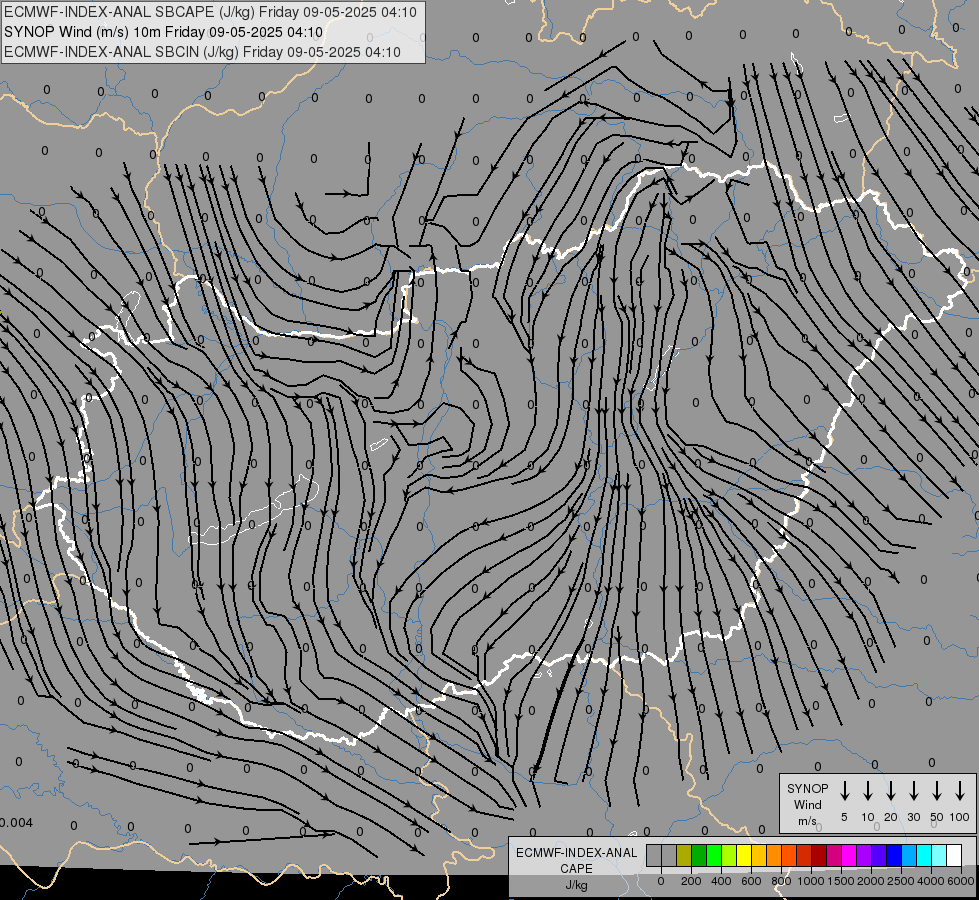This screenshot has width=979, height=900.
Task: Click the 600 tick label on color scale
Action: click(x=751, y=881)
